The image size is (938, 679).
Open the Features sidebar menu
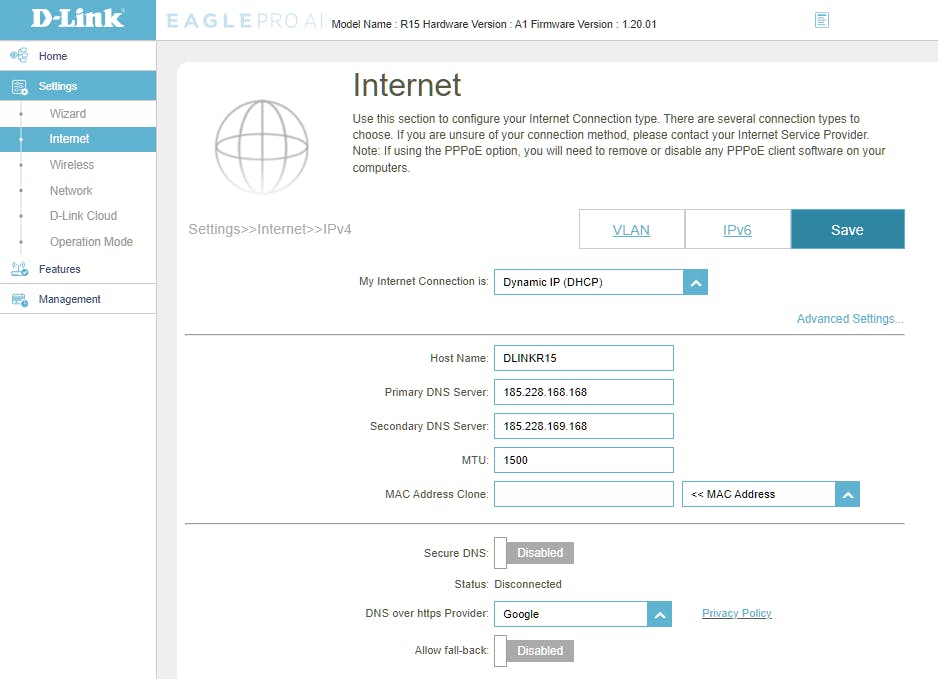click(x=78, y=269)
